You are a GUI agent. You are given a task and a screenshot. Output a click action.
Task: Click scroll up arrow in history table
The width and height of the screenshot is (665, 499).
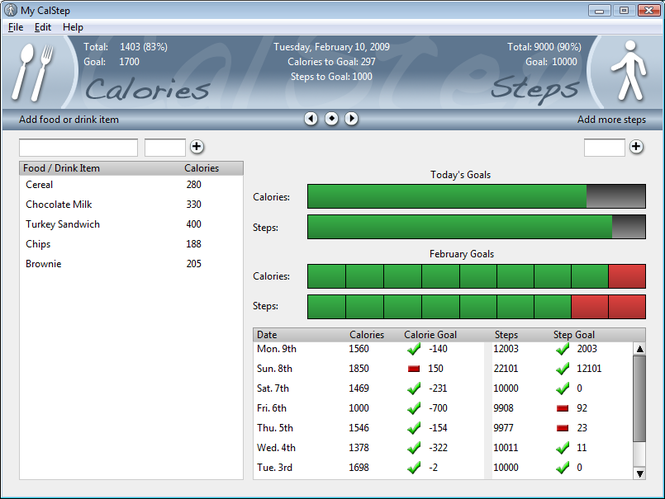point(640,349)
